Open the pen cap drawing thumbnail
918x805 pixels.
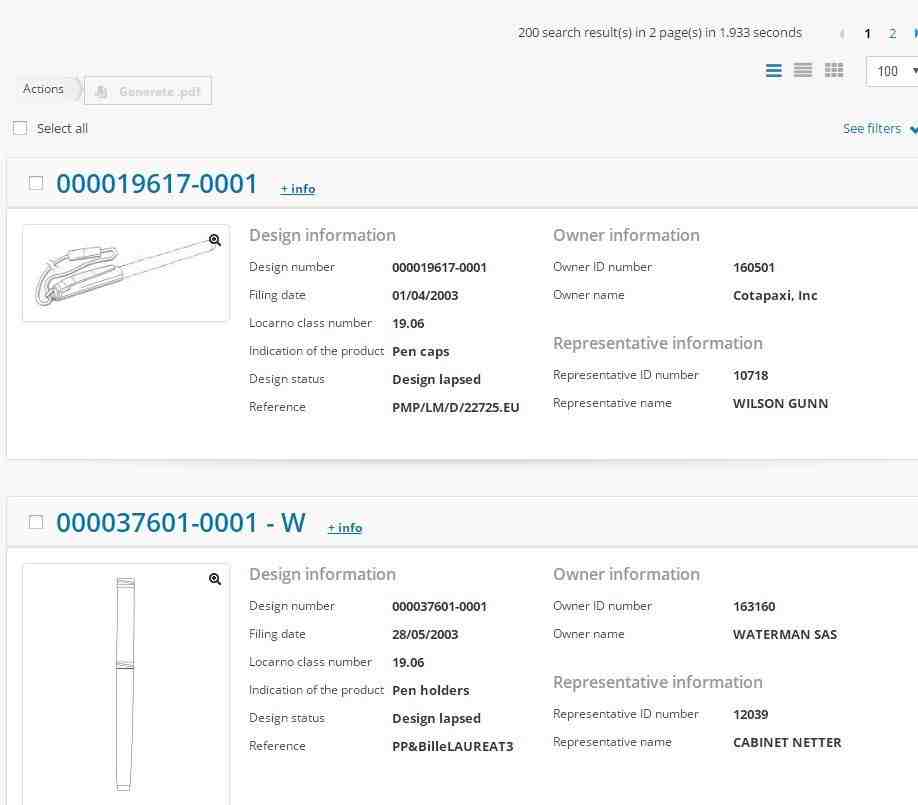[x=126, y=273]
